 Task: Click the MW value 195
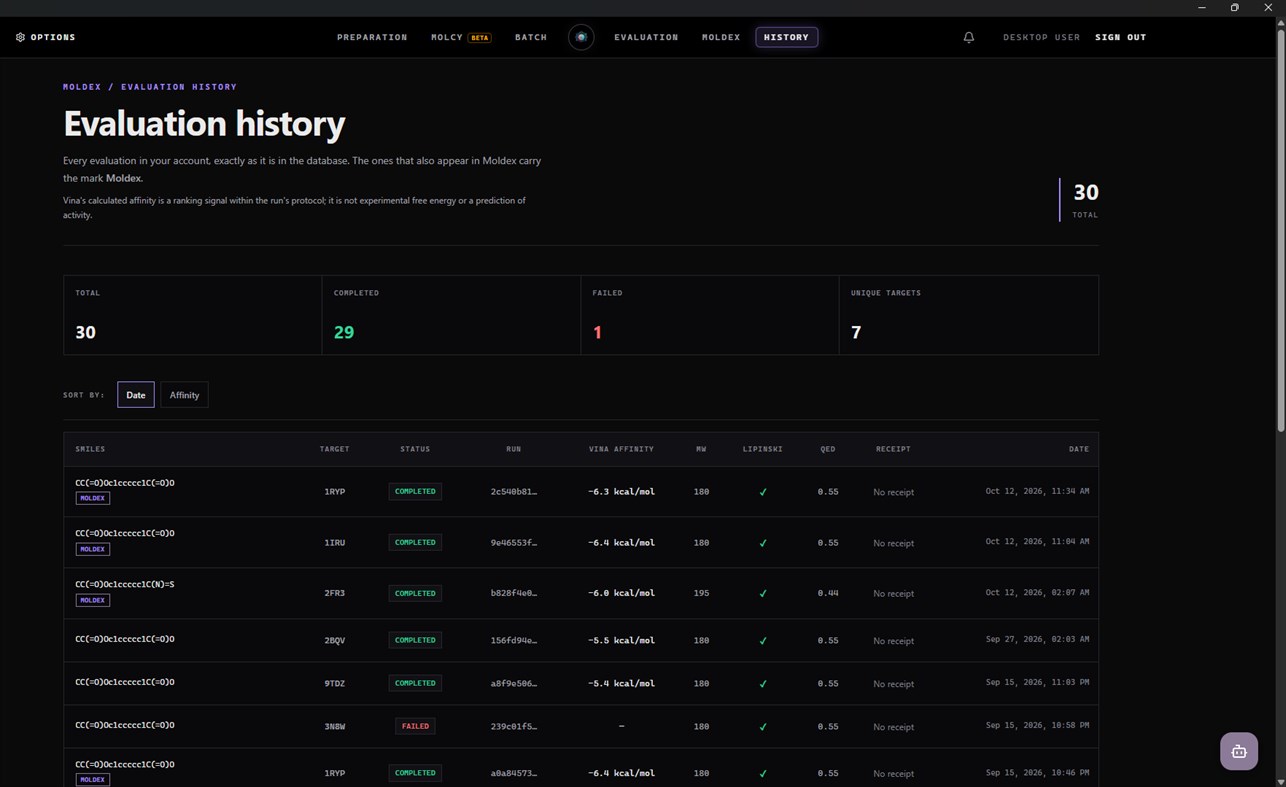point(701,593)
